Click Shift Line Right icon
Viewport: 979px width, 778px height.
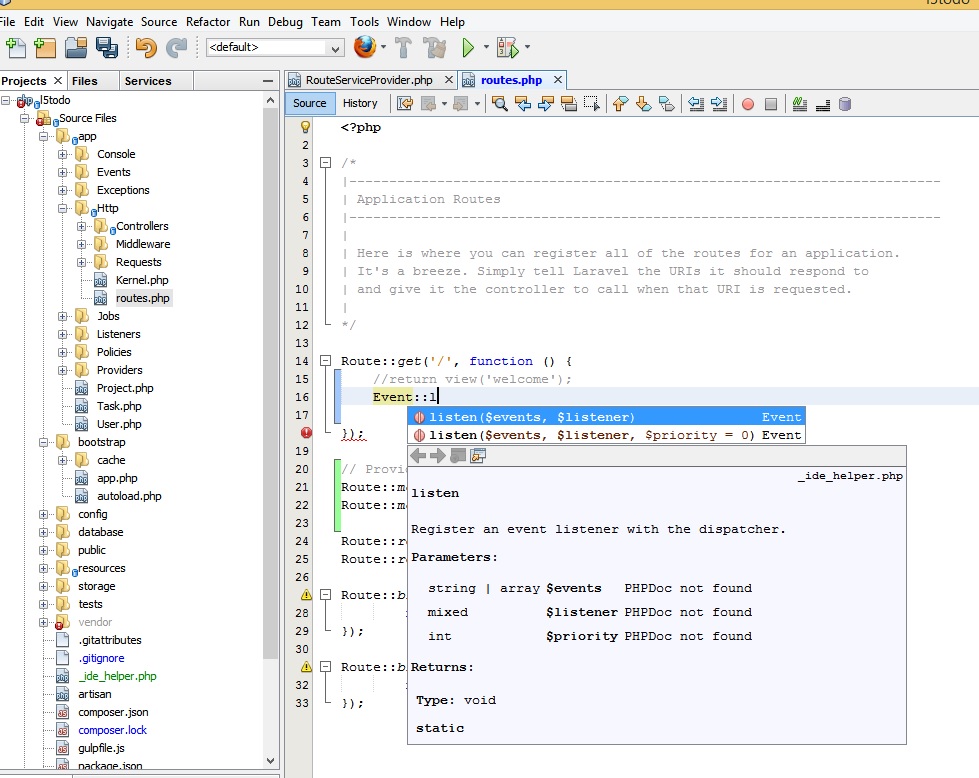[719, 104]
